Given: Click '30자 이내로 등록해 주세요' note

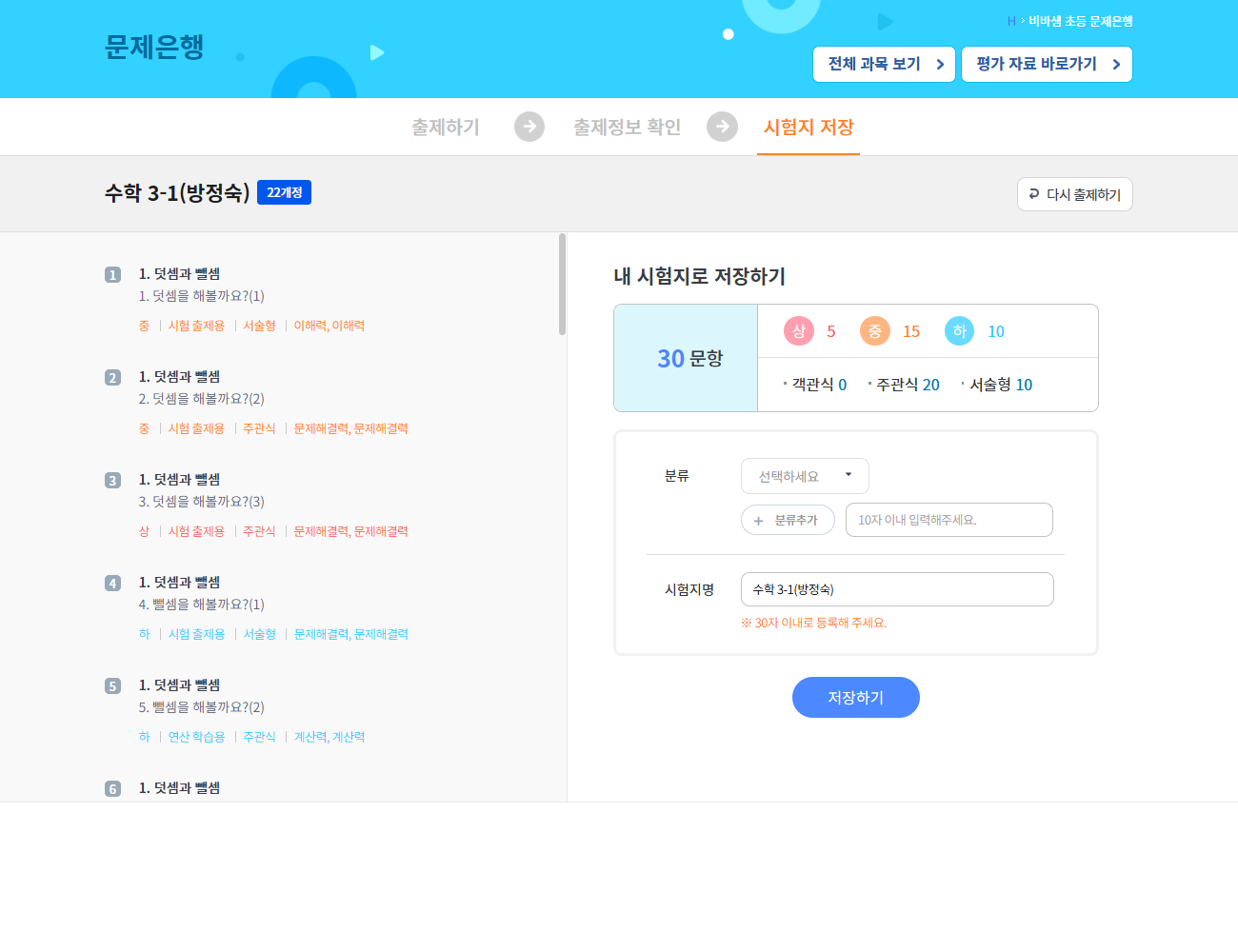Looking at the screenshot, I should [814, 623].
